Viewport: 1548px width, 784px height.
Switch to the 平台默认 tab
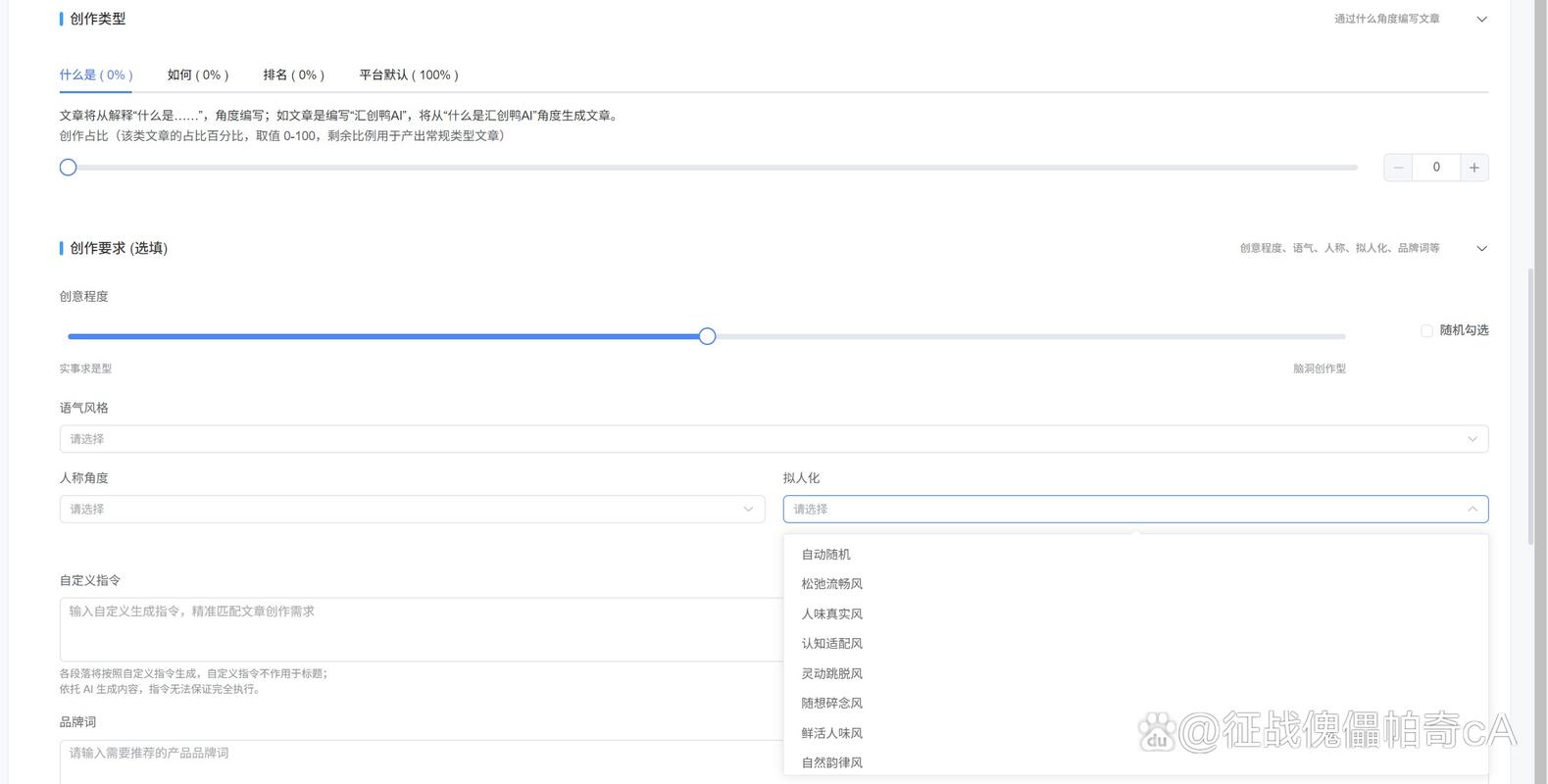click(x=408, y=75)
